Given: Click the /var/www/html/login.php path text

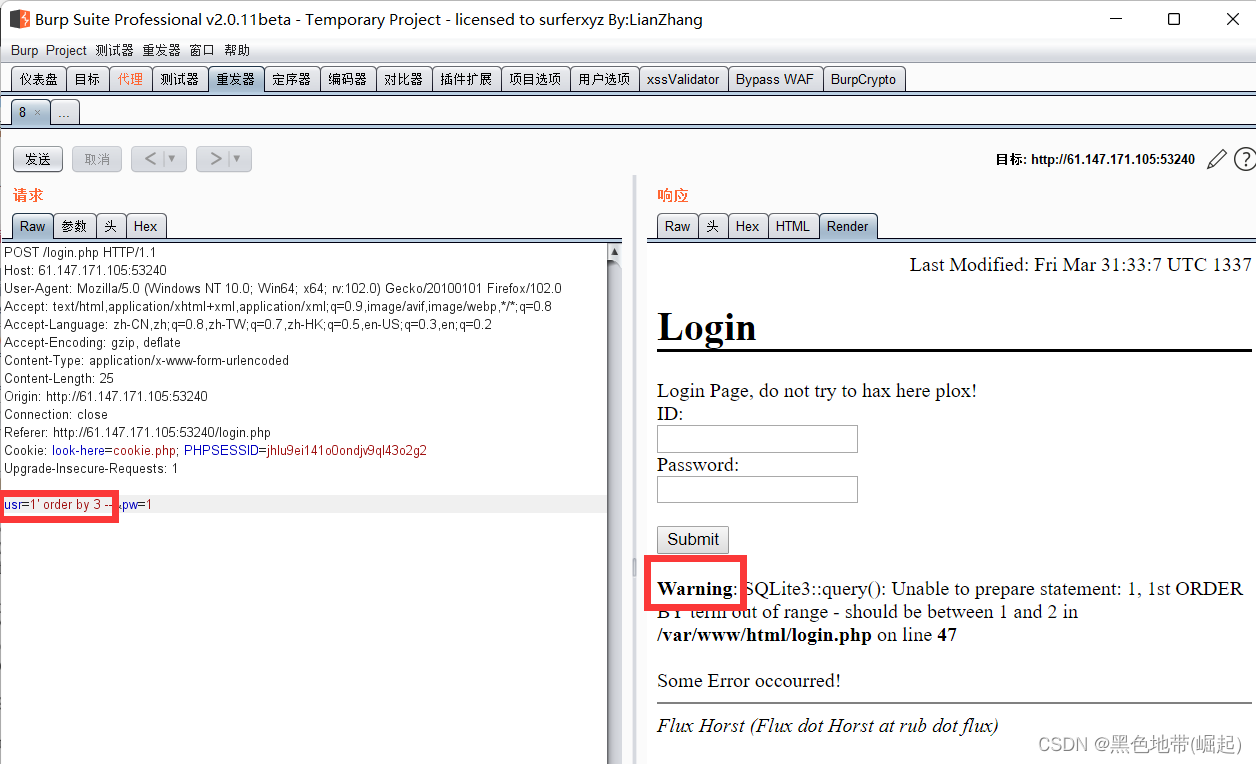Looking at the screenshot, I should 764,635.
